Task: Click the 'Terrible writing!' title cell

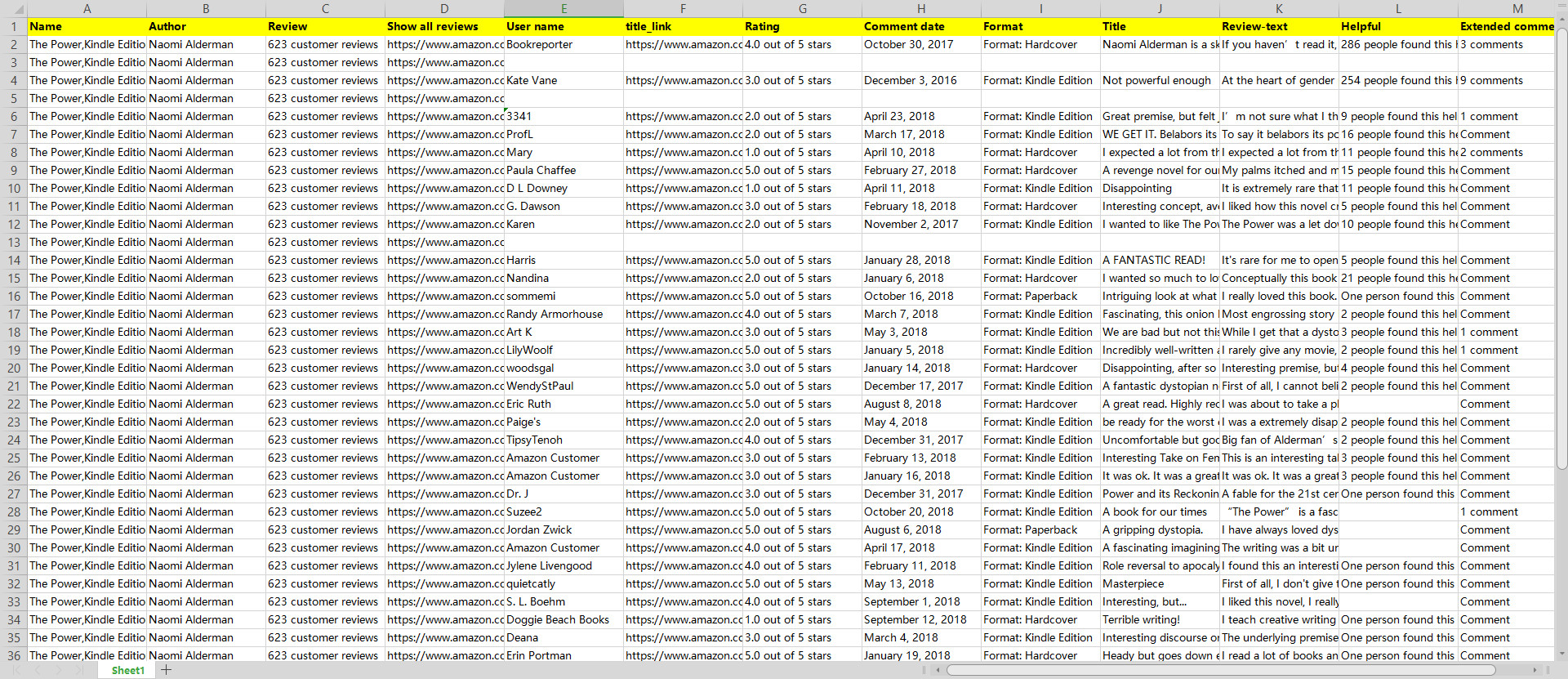Action: click(1160, 619)
